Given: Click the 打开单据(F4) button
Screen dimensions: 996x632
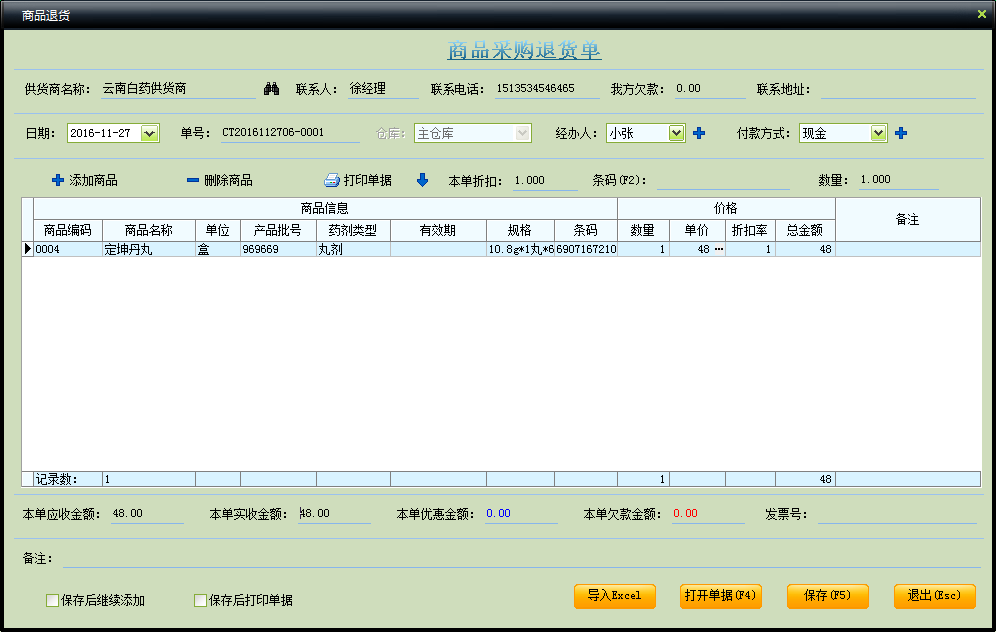Looking at the screenshot, I should point(720,596).
